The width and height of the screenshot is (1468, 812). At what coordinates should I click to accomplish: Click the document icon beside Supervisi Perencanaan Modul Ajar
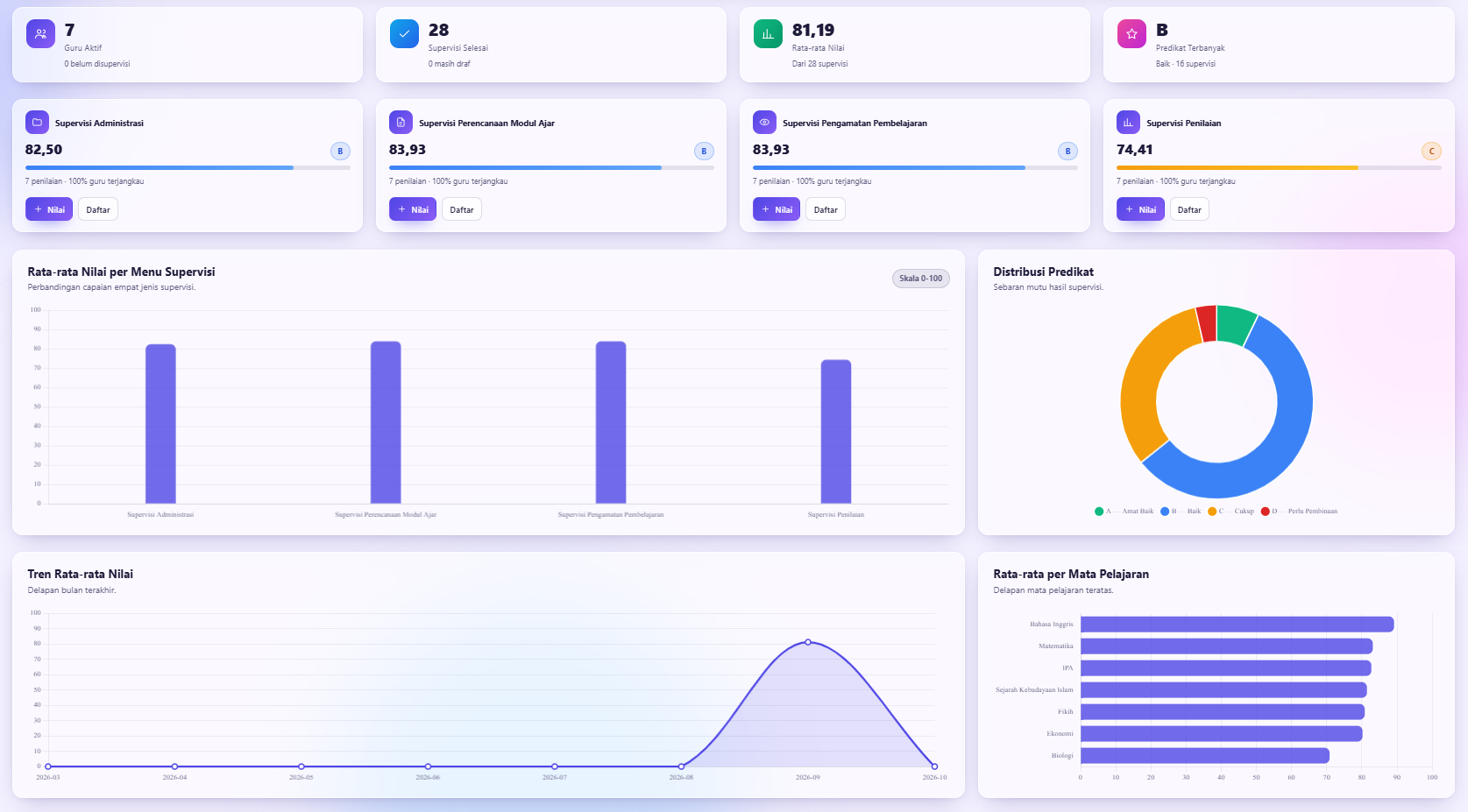pos(401,123)
